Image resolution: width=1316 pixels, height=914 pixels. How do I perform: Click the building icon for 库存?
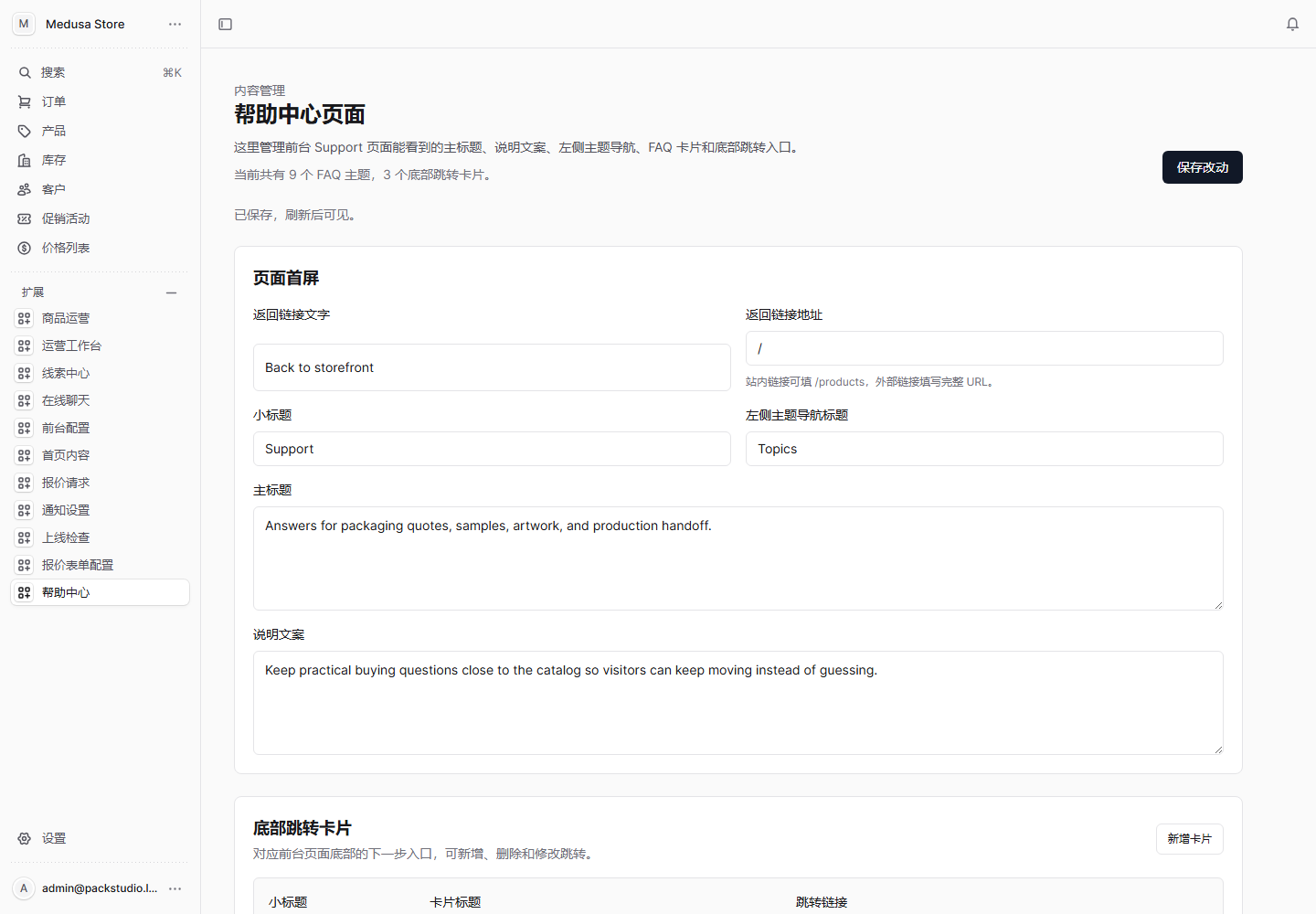tap(25, 160)
